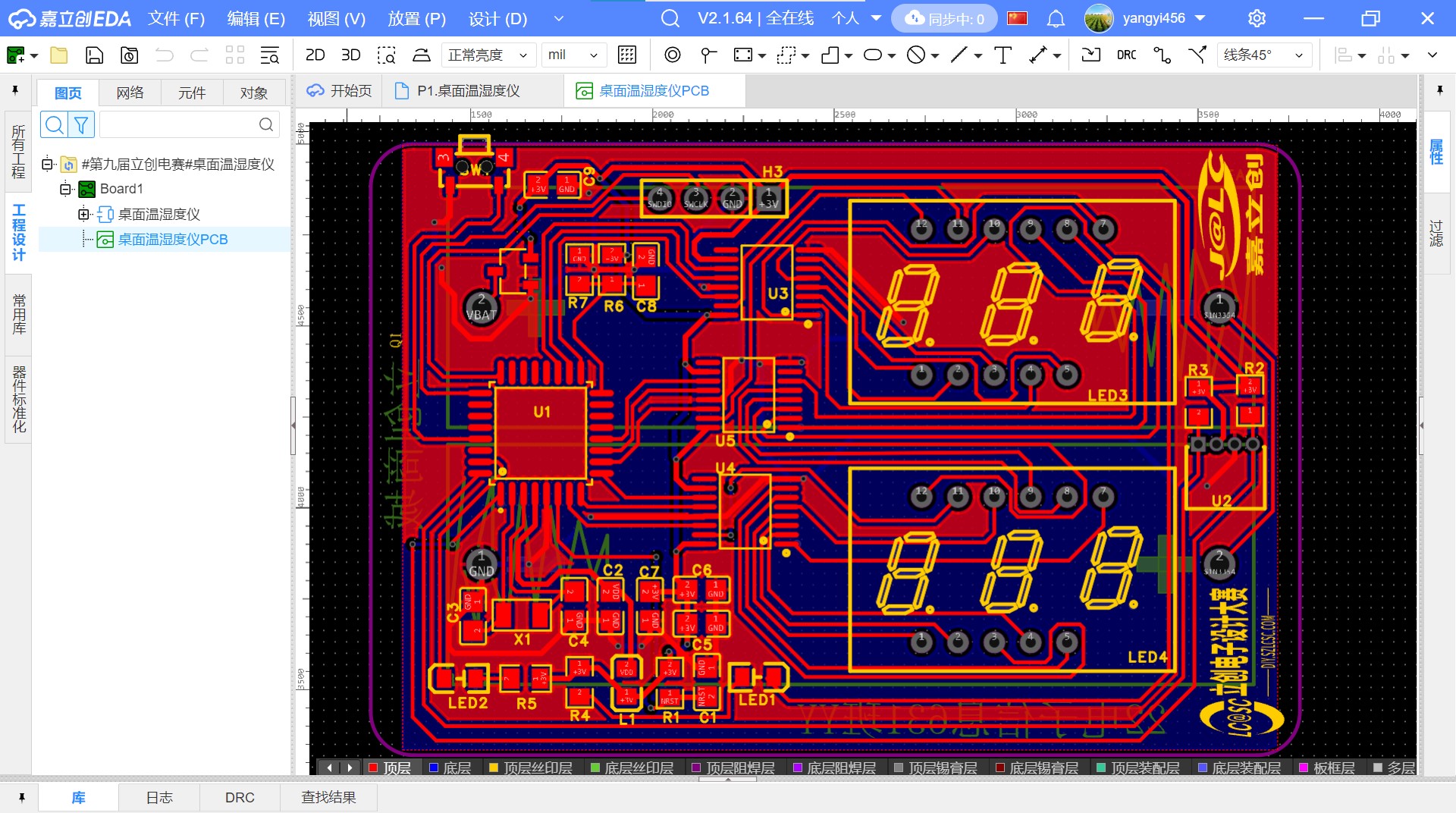Select the line drawing tool
1456x813 pixels.
959,55
